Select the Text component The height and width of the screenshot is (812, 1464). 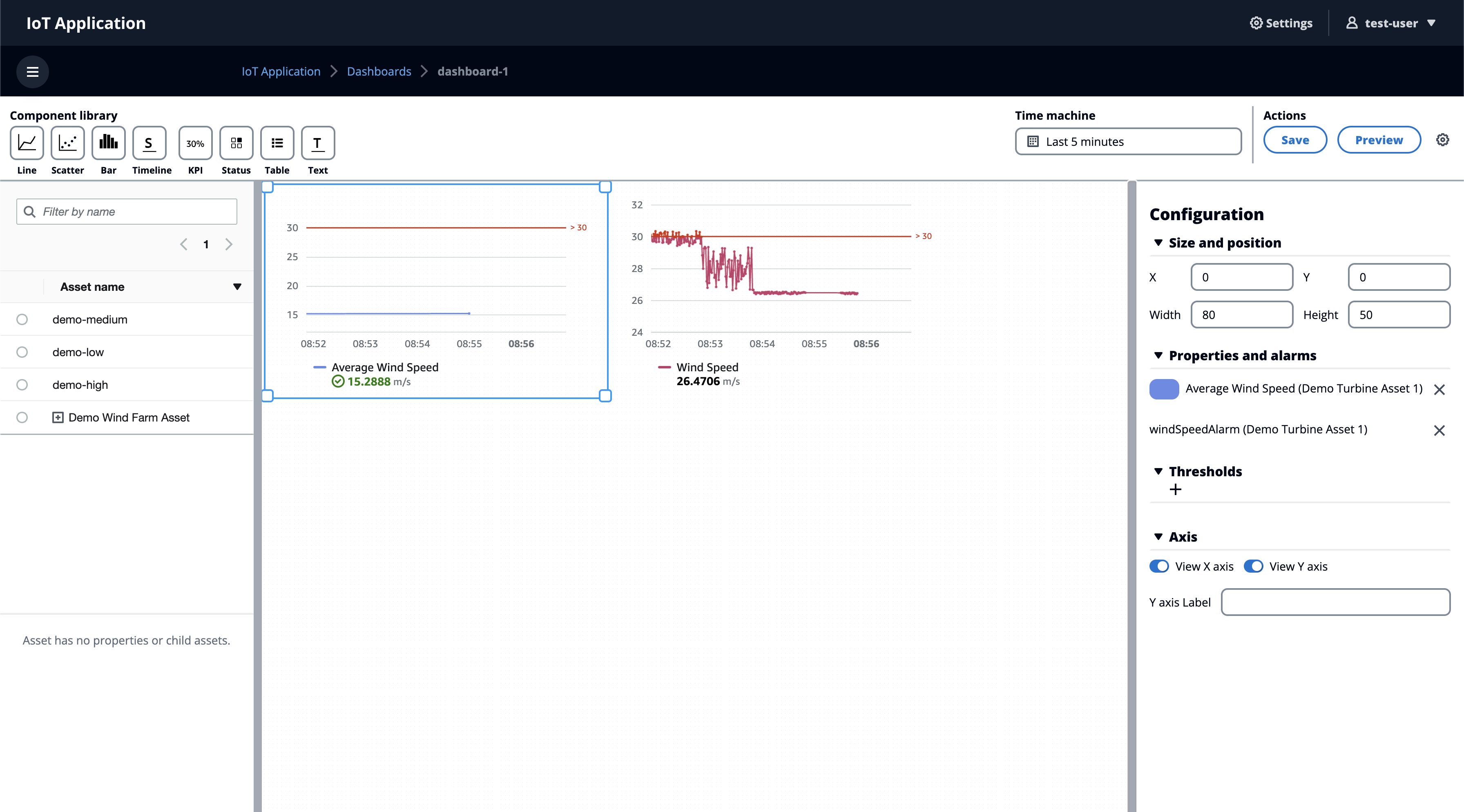coord(318,143)
